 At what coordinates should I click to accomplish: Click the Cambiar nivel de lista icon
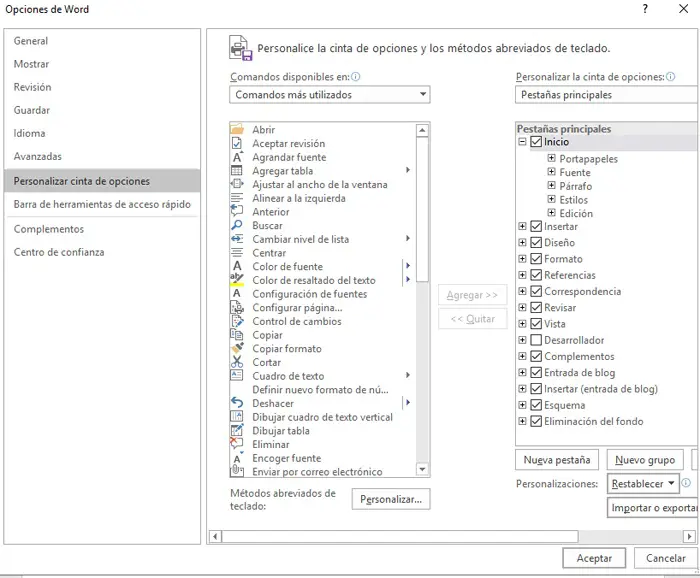(x=237, y=239)
